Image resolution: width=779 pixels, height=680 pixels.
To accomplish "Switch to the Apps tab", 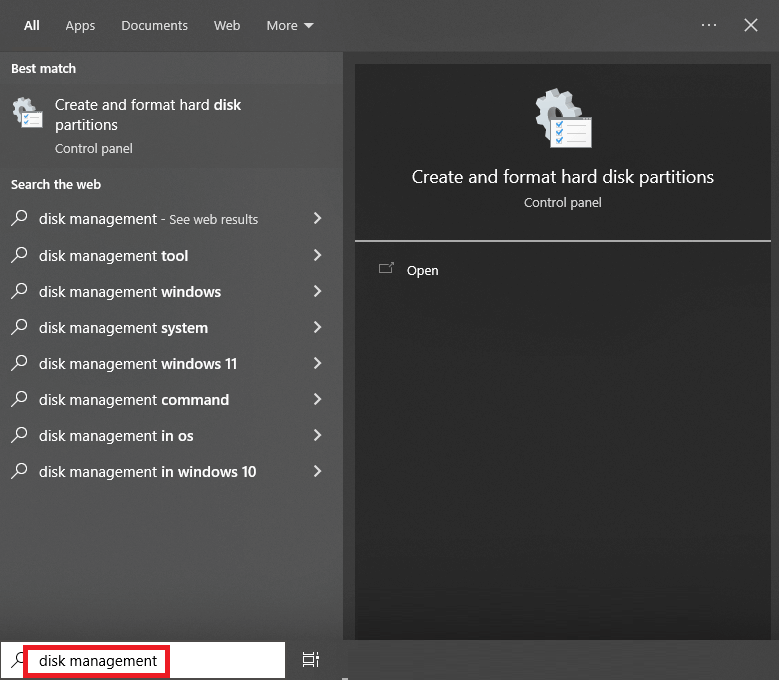I will (80, 25).
